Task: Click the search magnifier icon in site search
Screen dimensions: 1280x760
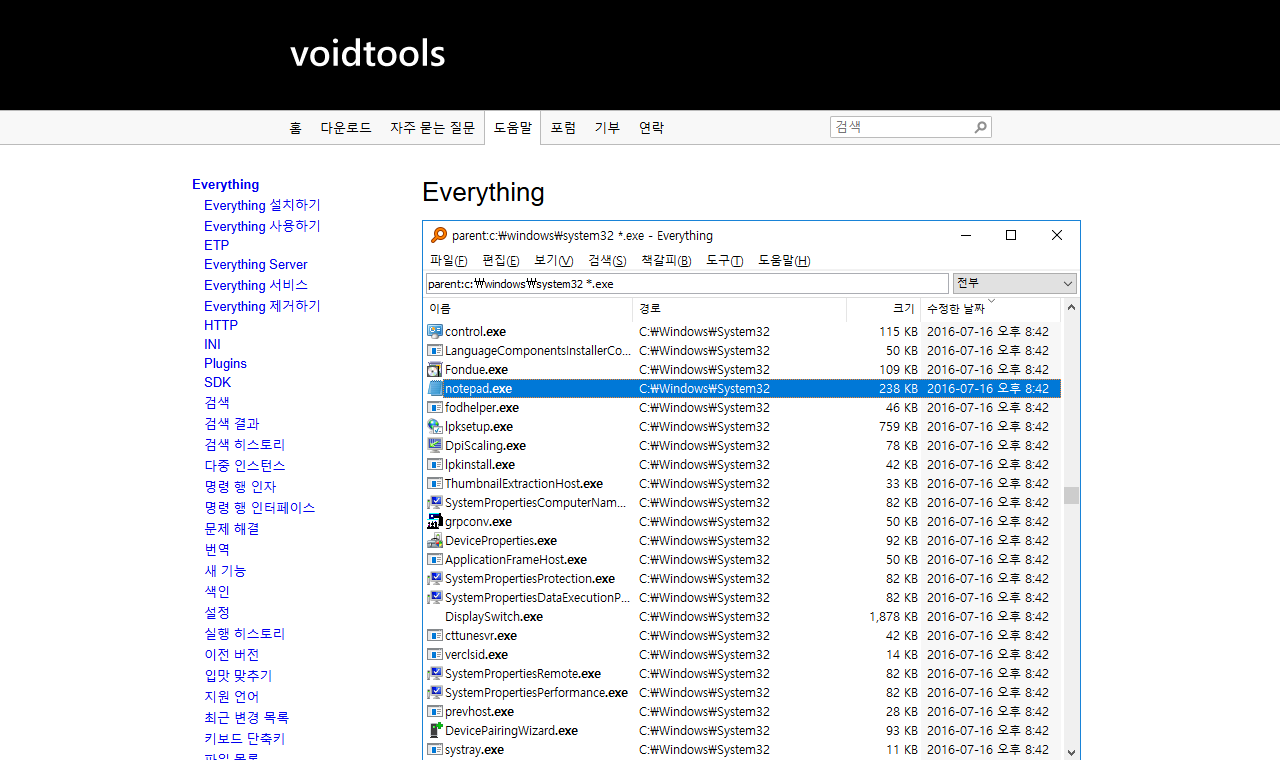Action: coord(980,127)
